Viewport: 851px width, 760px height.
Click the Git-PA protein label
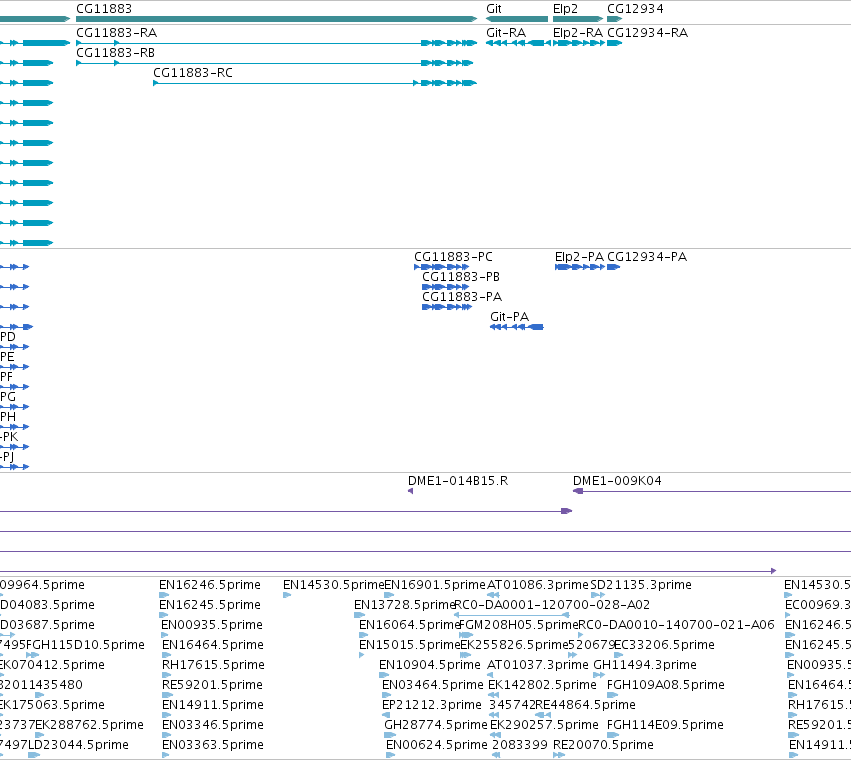(509, 316)
